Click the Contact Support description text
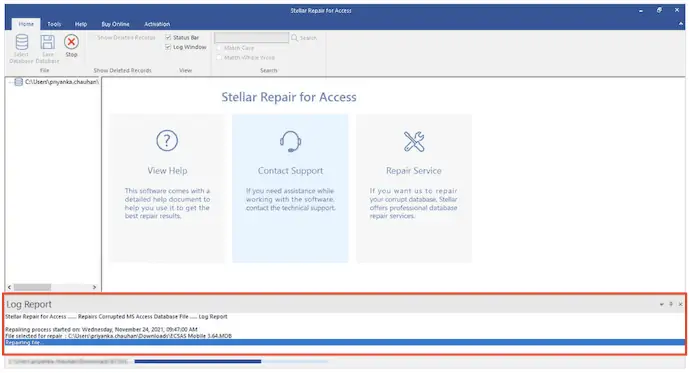The image size is (690, 373). (290, 199)
